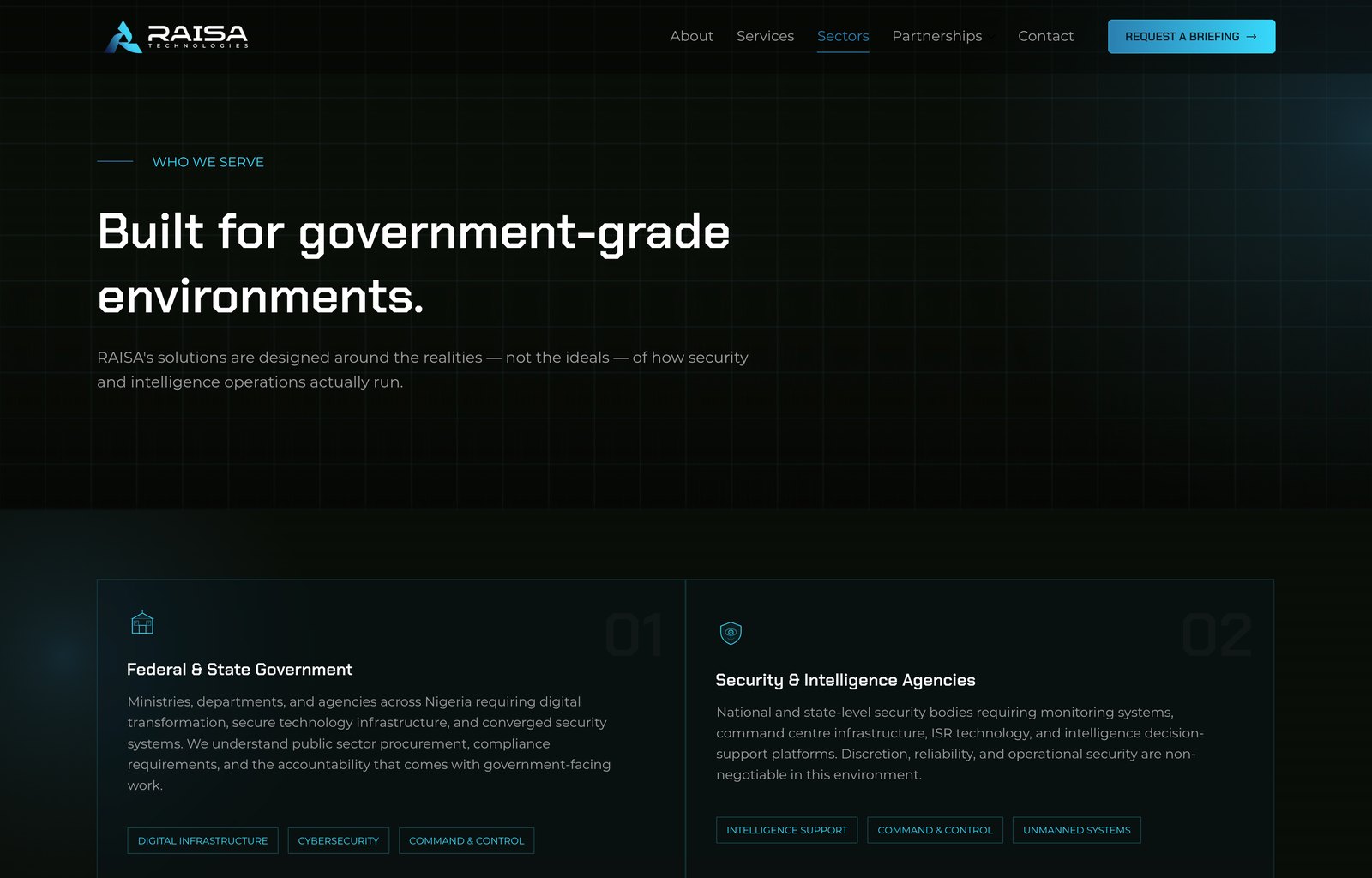The height and width of the screenshot is (878, 1372).
Task: Select the Sectors nav item
Action: tap(843, 36)
